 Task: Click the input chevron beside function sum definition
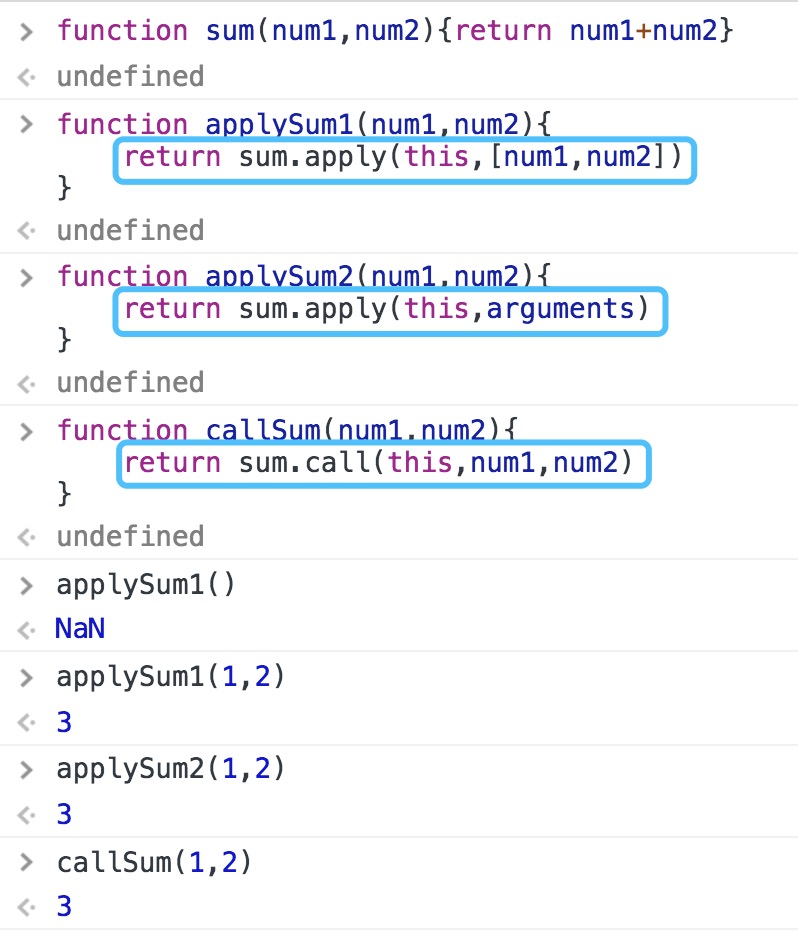pyautogui.click(x=27, y=31)
